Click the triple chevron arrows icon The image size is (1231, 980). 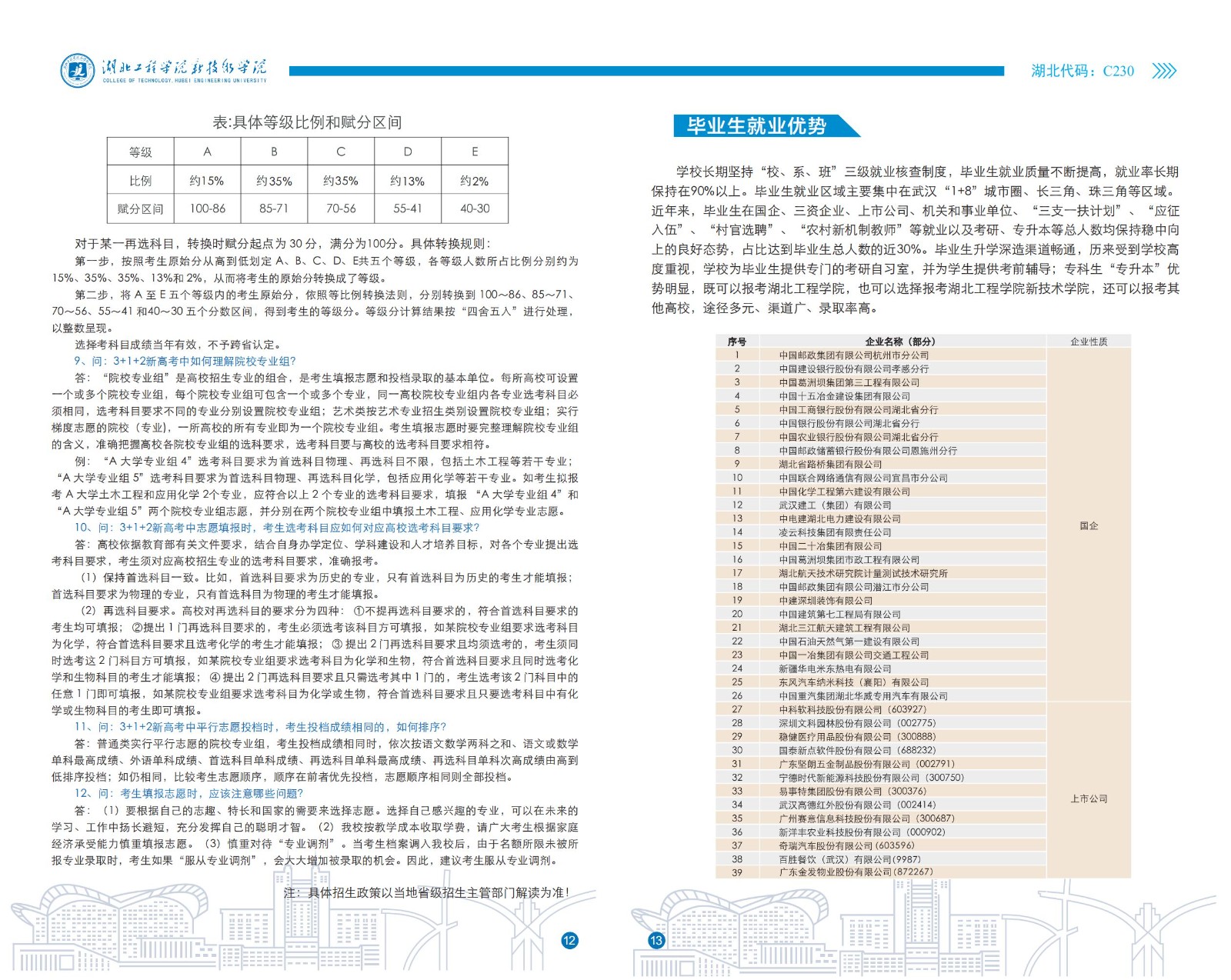(1164, 71)
